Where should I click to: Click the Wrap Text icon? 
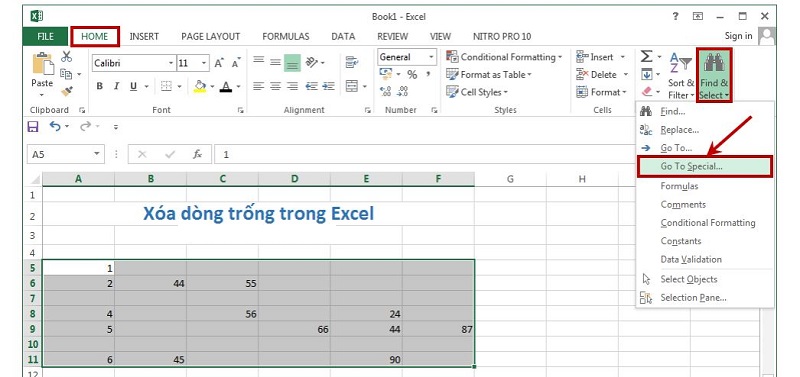pos(352,62)
